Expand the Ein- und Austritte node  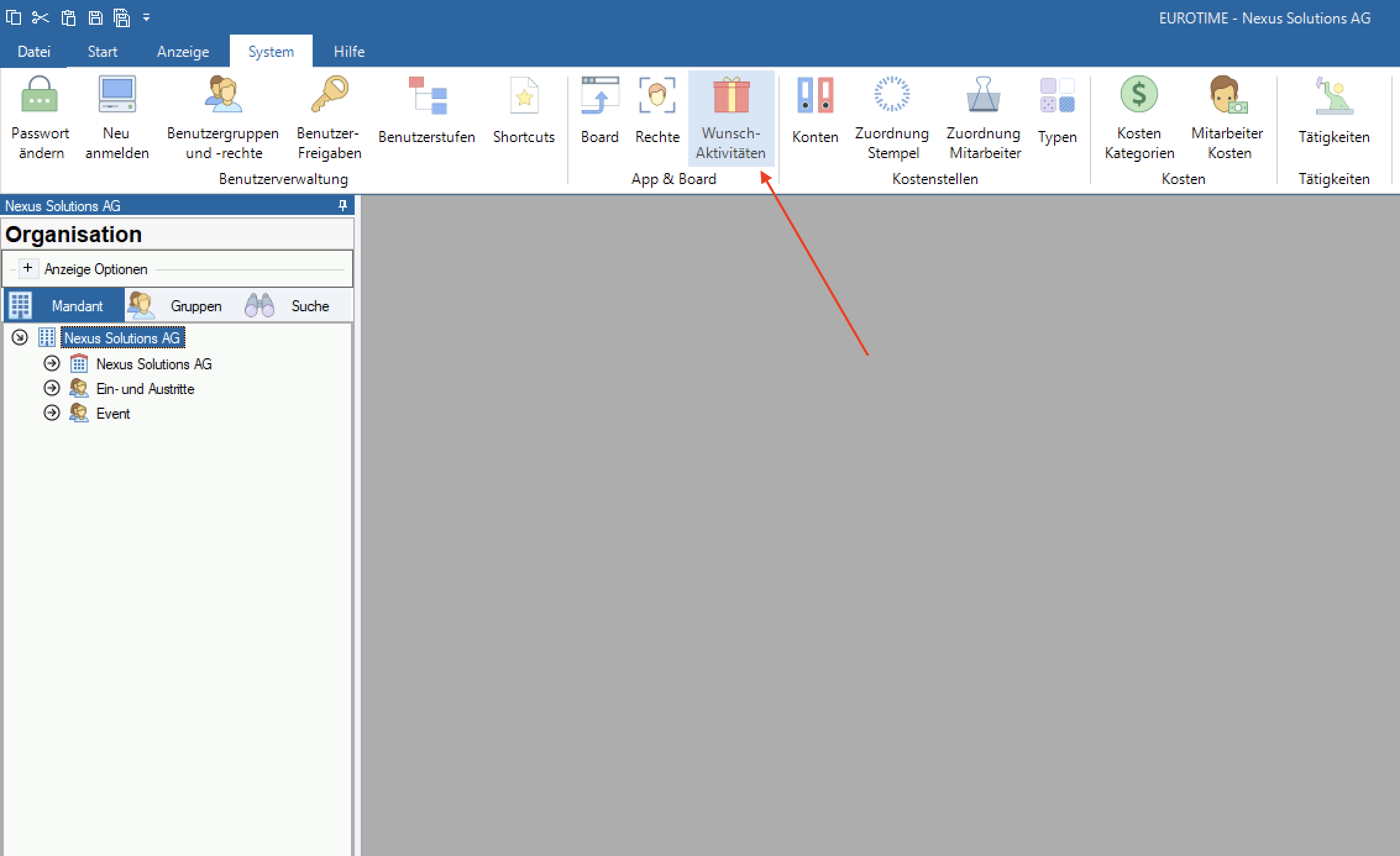coord(52,388)
